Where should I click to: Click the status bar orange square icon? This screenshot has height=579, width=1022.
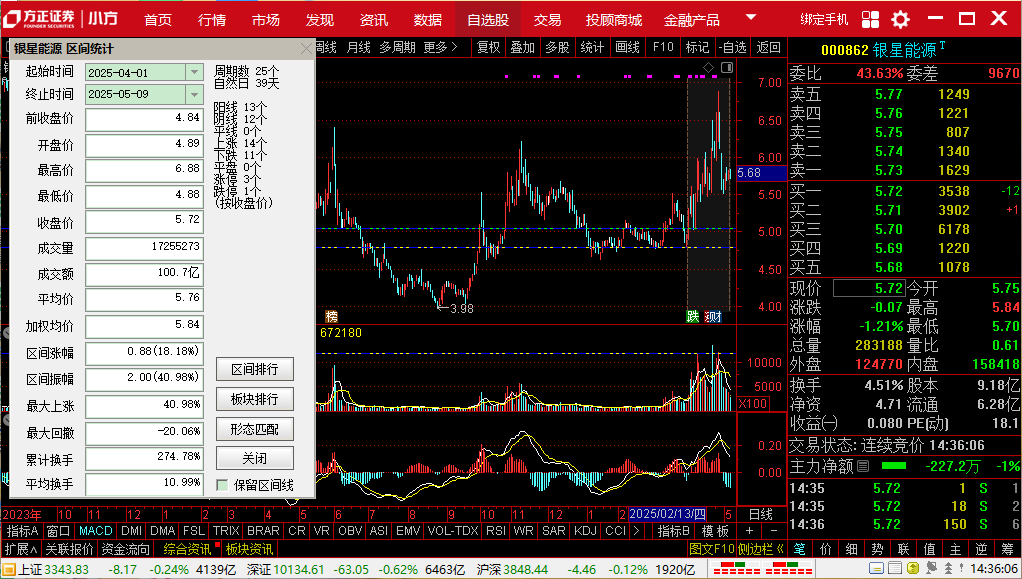pos(8,569)
